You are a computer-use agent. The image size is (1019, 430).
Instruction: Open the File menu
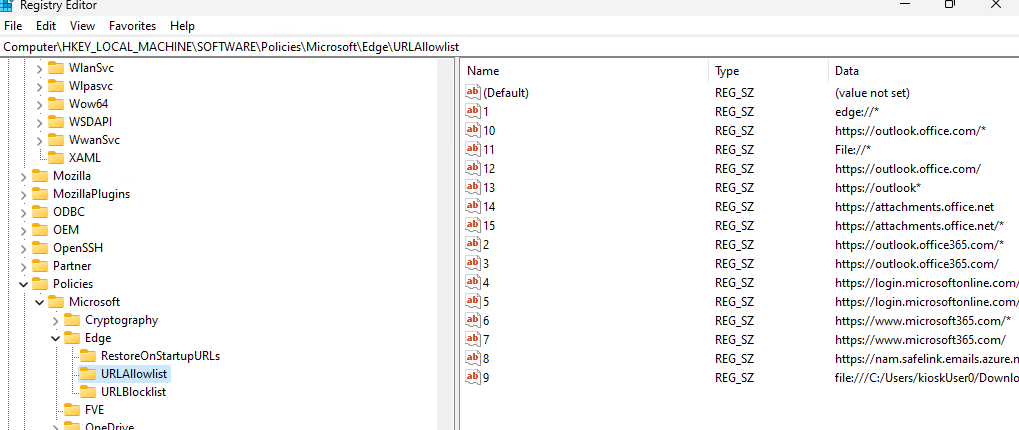pyautogui.click(x=13, y=25)
